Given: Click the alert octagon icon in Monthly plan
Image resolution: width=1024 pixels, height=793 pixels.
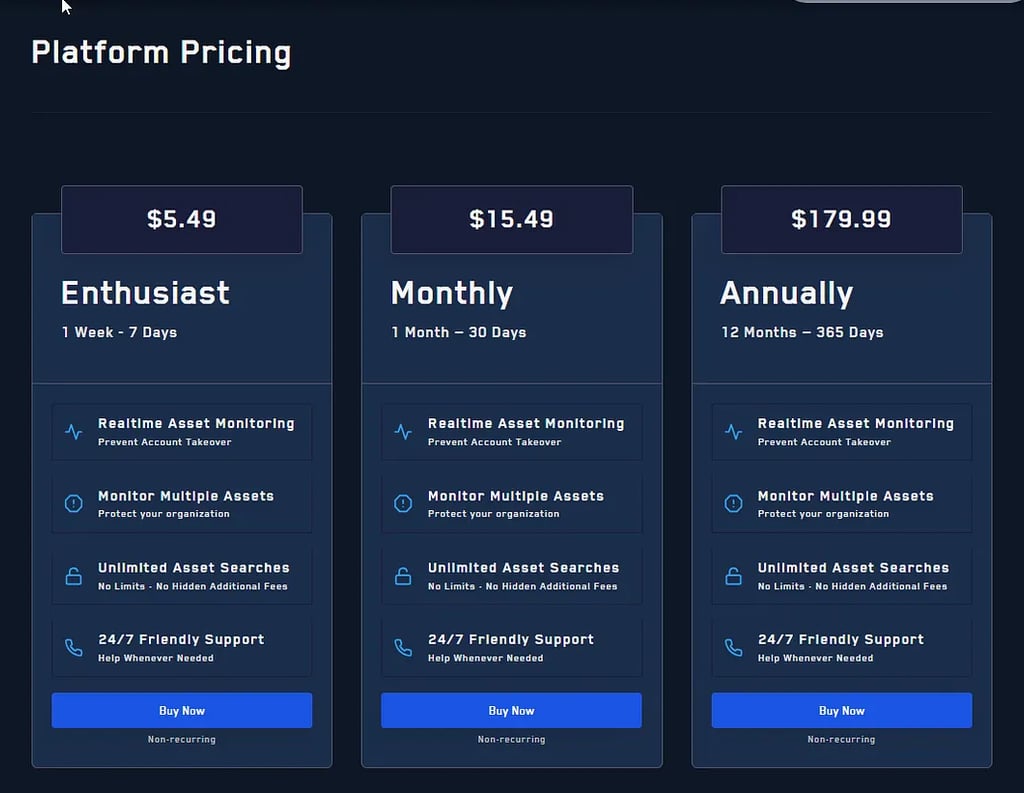Looking at the screenshot, I should coord(403,504).
